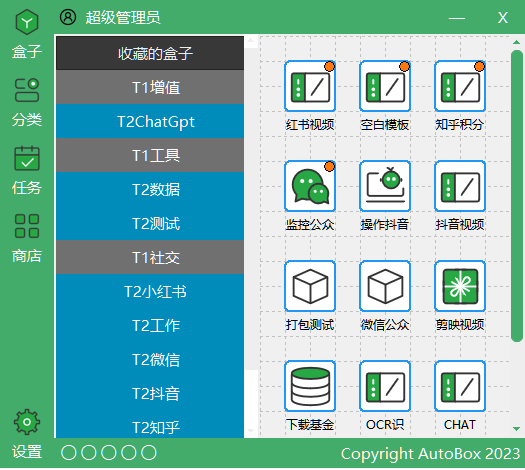Click the first status circle in footer

coord(69,453)
